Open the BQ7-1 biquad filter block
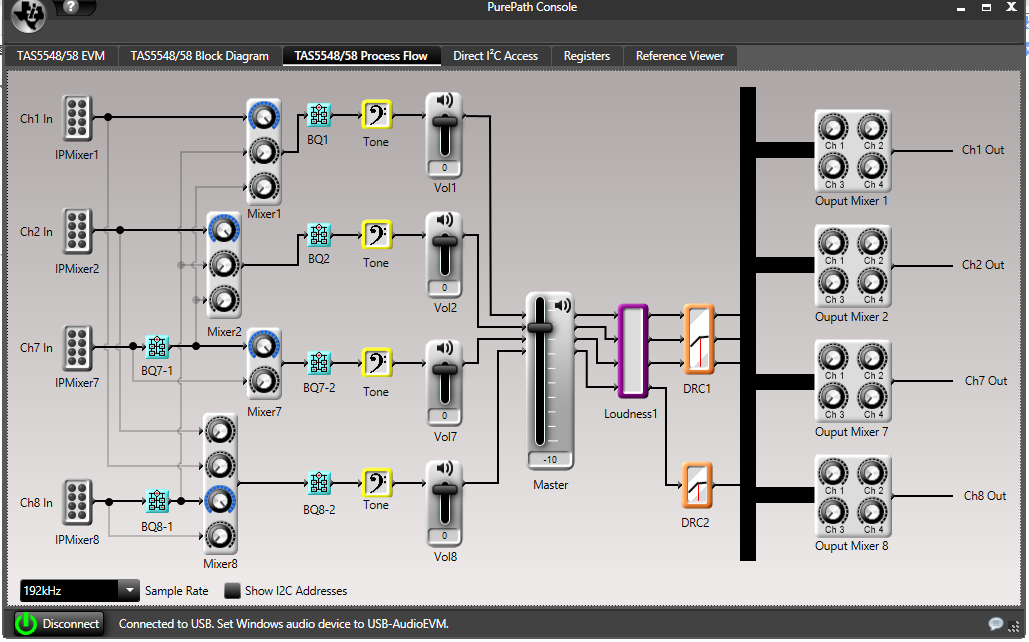 [x=157, y=346]
